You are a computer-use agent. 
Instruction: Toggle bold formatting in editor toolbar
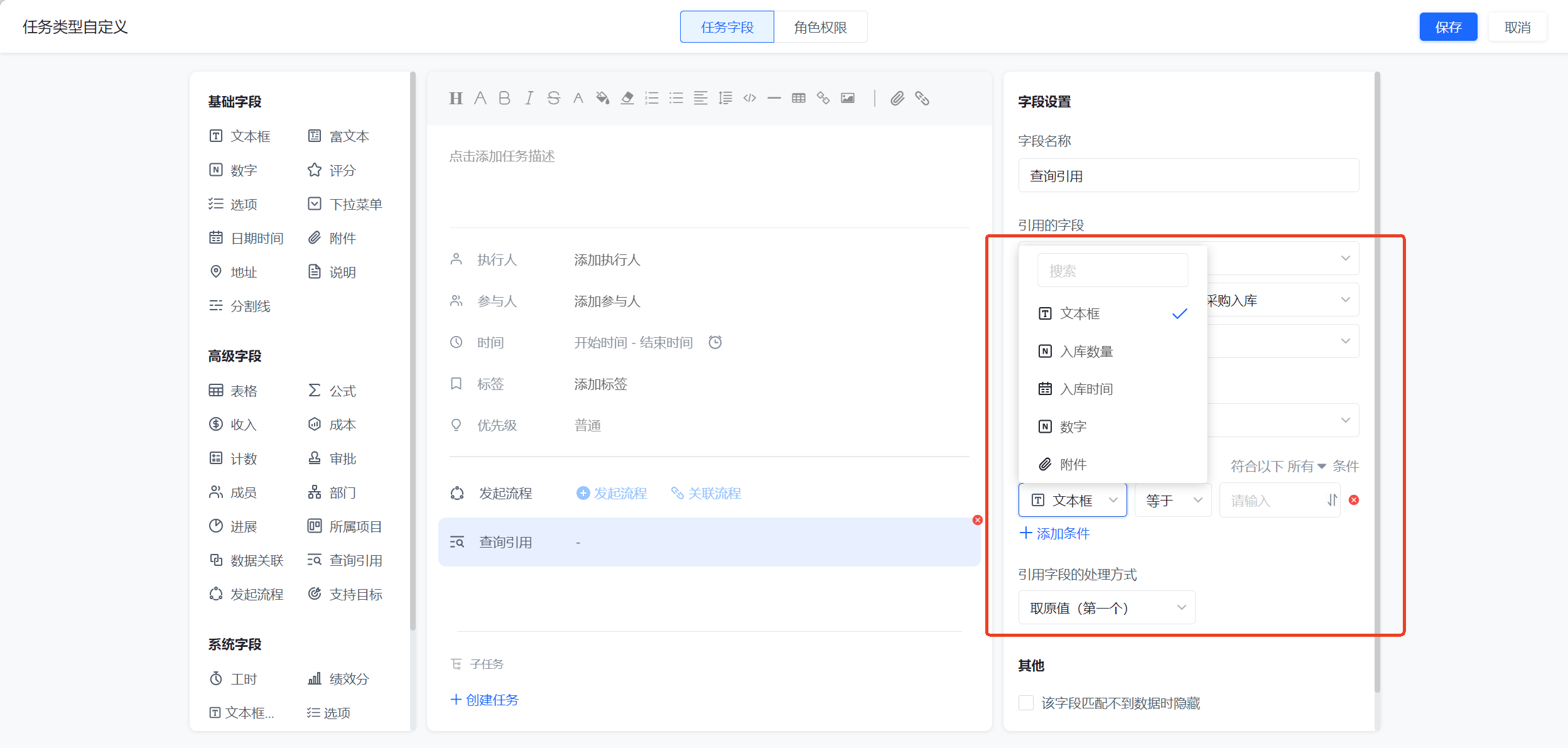pyautogui.click(x=504, y=99)
